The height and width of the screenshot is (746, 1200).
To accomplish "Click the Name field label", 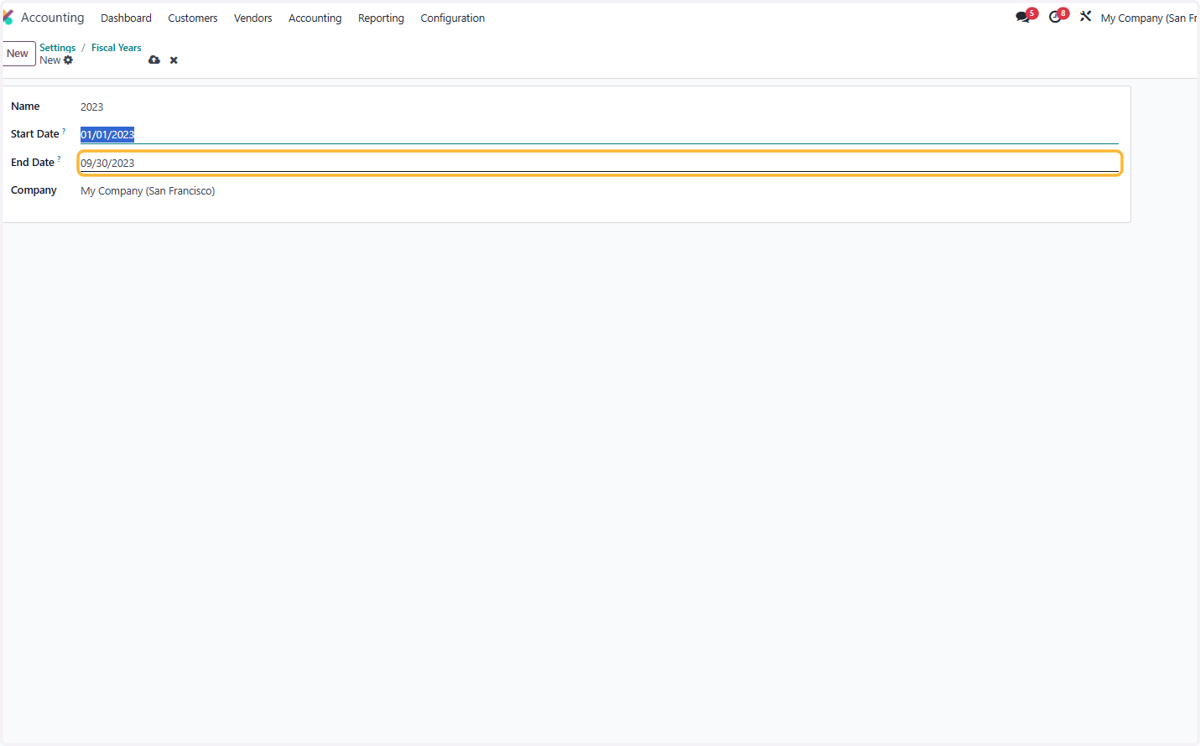I will pos(25,106).
